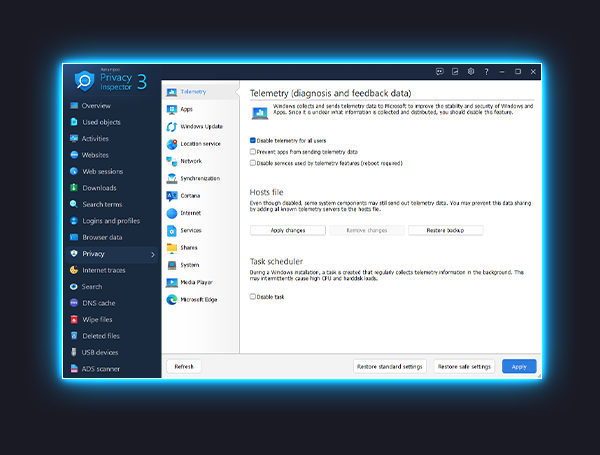Viewport: 600px width, 455px height.
Task: Go to Overview in the sidebar
Action: (x=96, y=106)
